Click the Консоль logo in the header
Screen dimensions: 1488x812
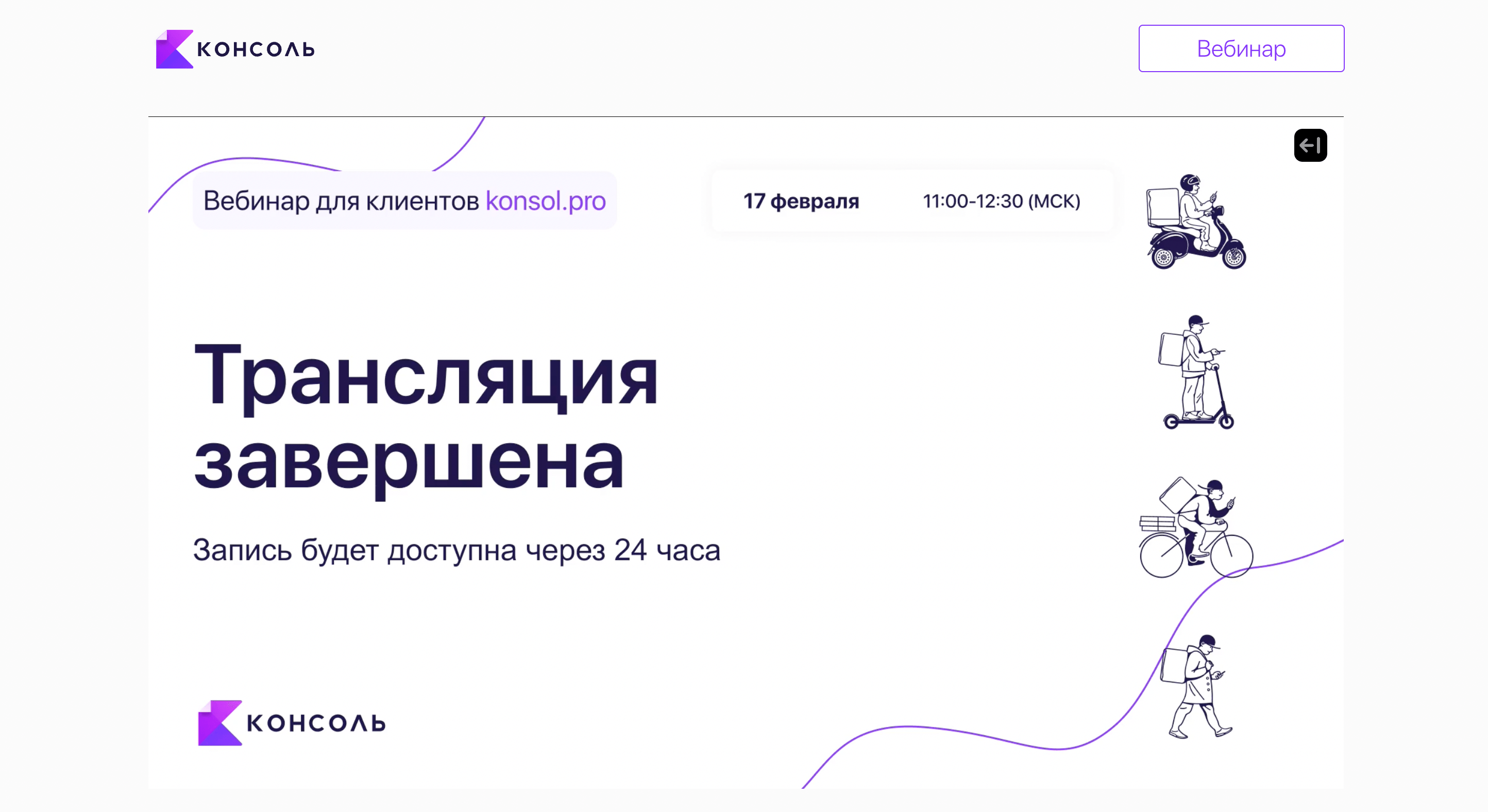(235, 49)
